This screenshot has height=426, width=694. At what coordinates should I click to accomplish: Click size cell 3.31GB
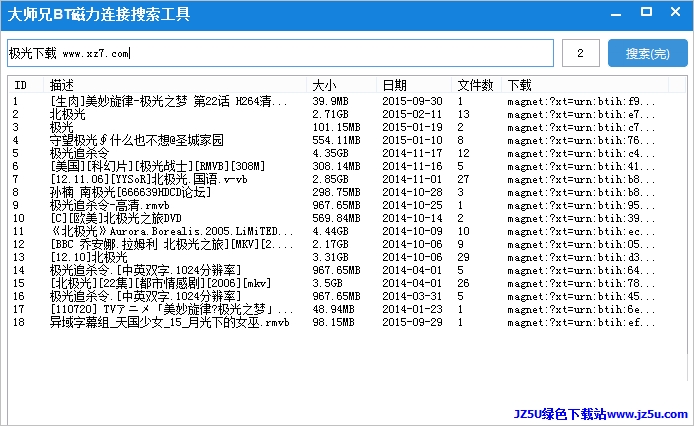(330, 257)
